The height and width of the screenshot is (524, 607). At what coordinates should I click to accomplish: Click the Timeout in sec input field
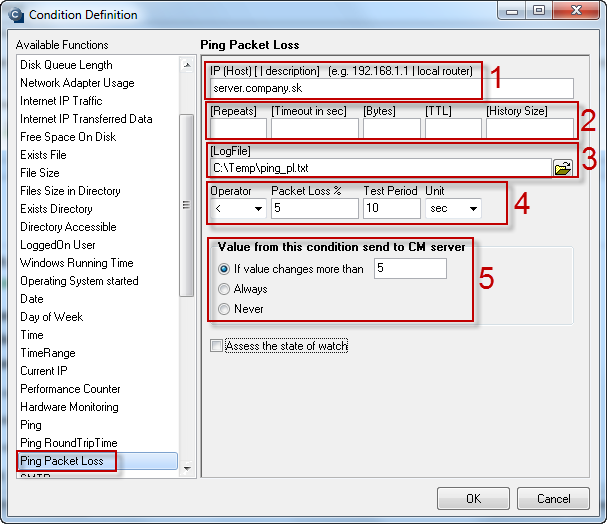(x=315, y=128)
